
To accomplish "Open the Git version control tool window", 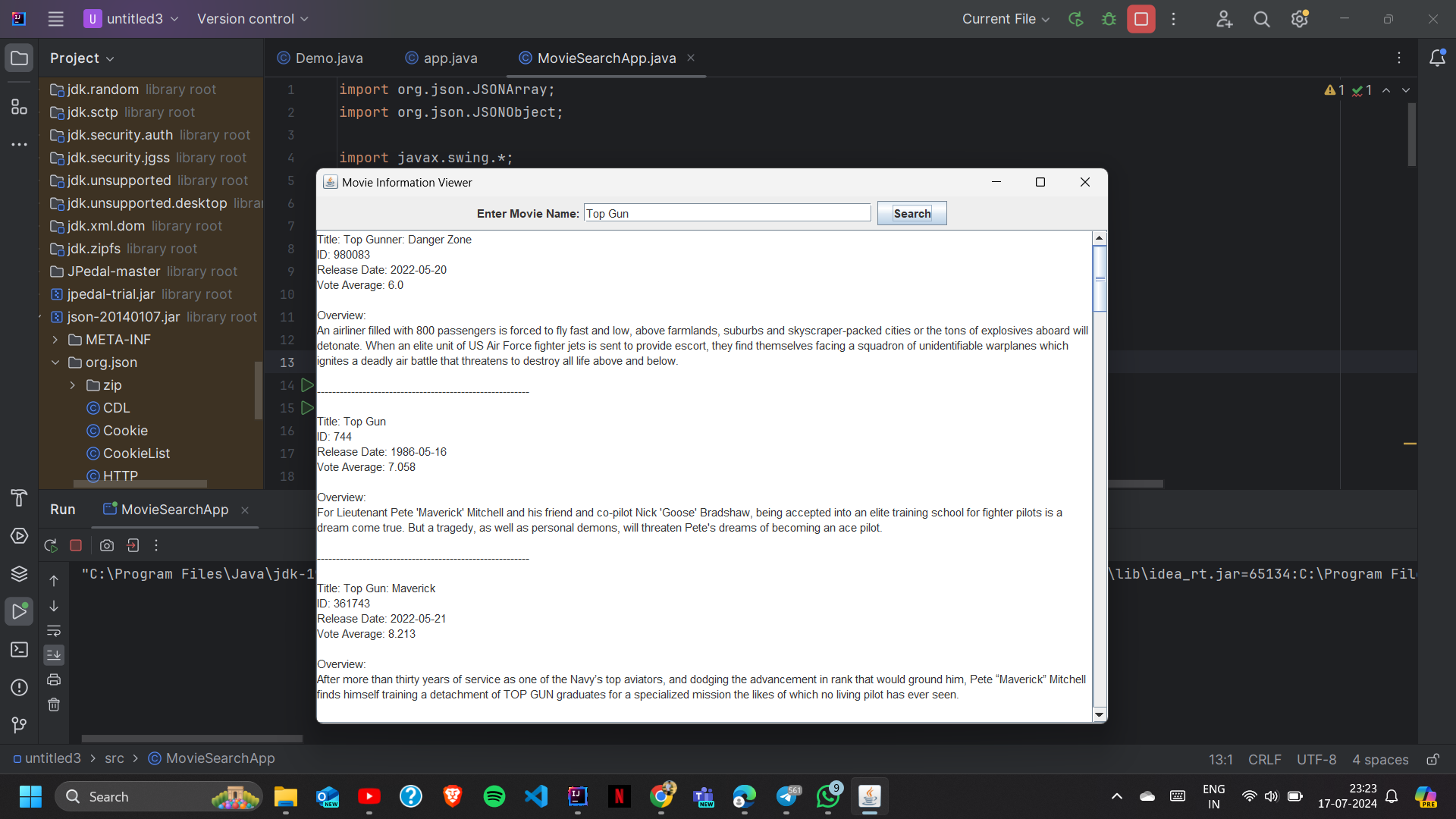I will tap(19, 726).
